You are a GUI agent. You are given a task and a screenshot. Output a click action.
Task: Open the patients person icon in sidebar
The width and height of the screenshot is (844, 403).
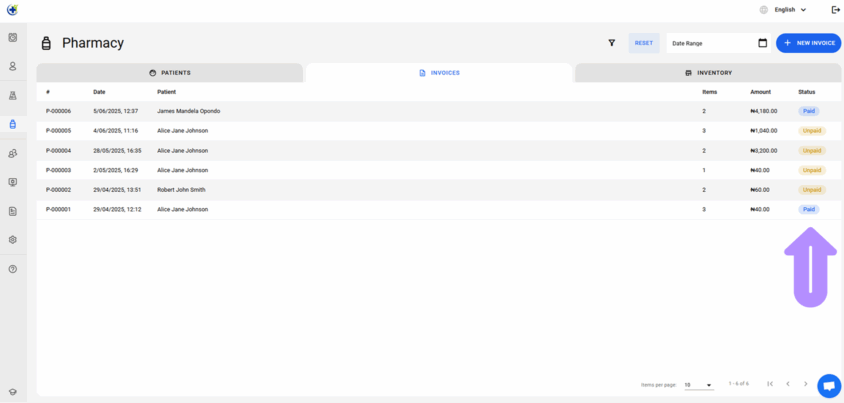[x=13, y=66]
